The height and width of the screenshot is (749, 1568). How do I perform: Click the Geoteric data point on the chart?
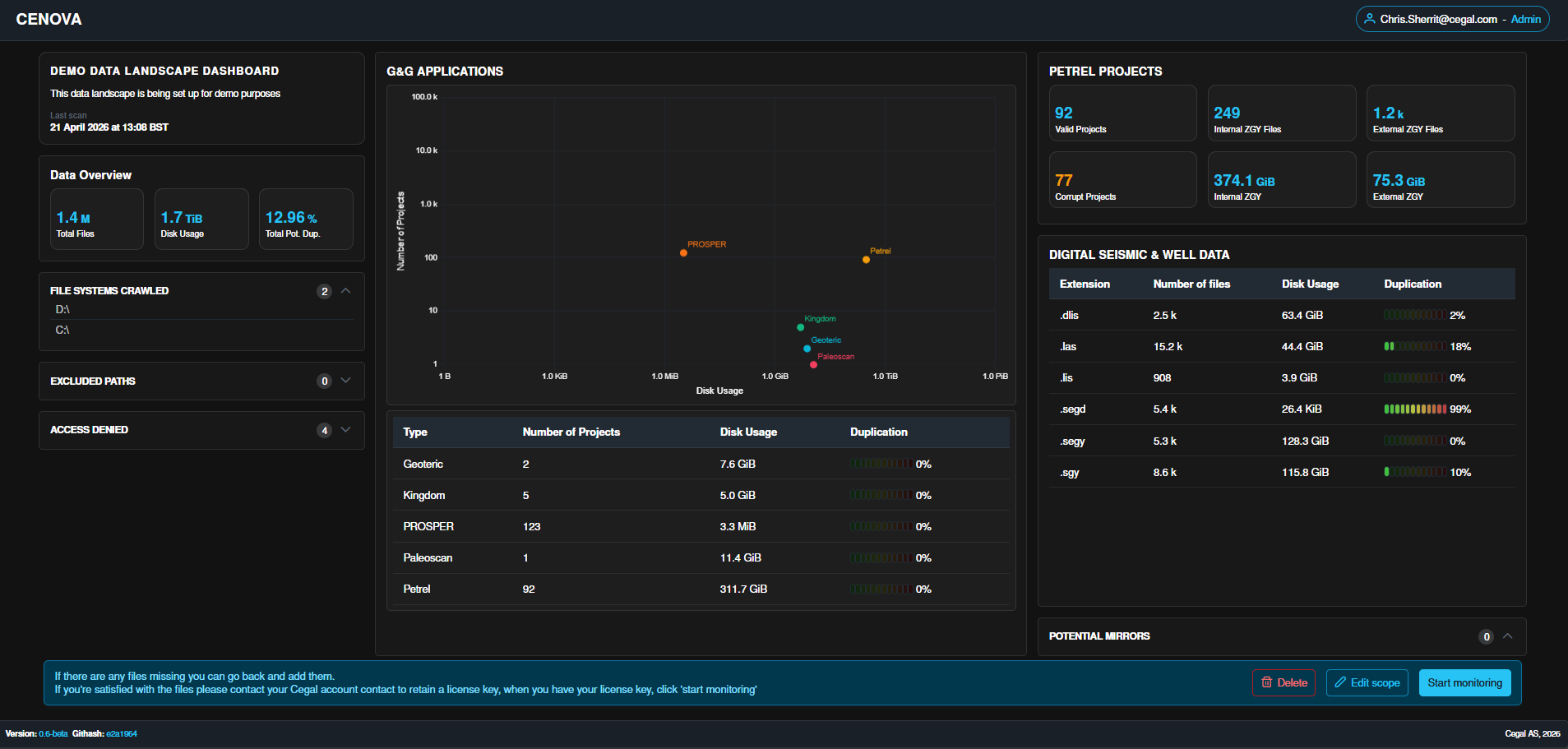pos(807,349)
